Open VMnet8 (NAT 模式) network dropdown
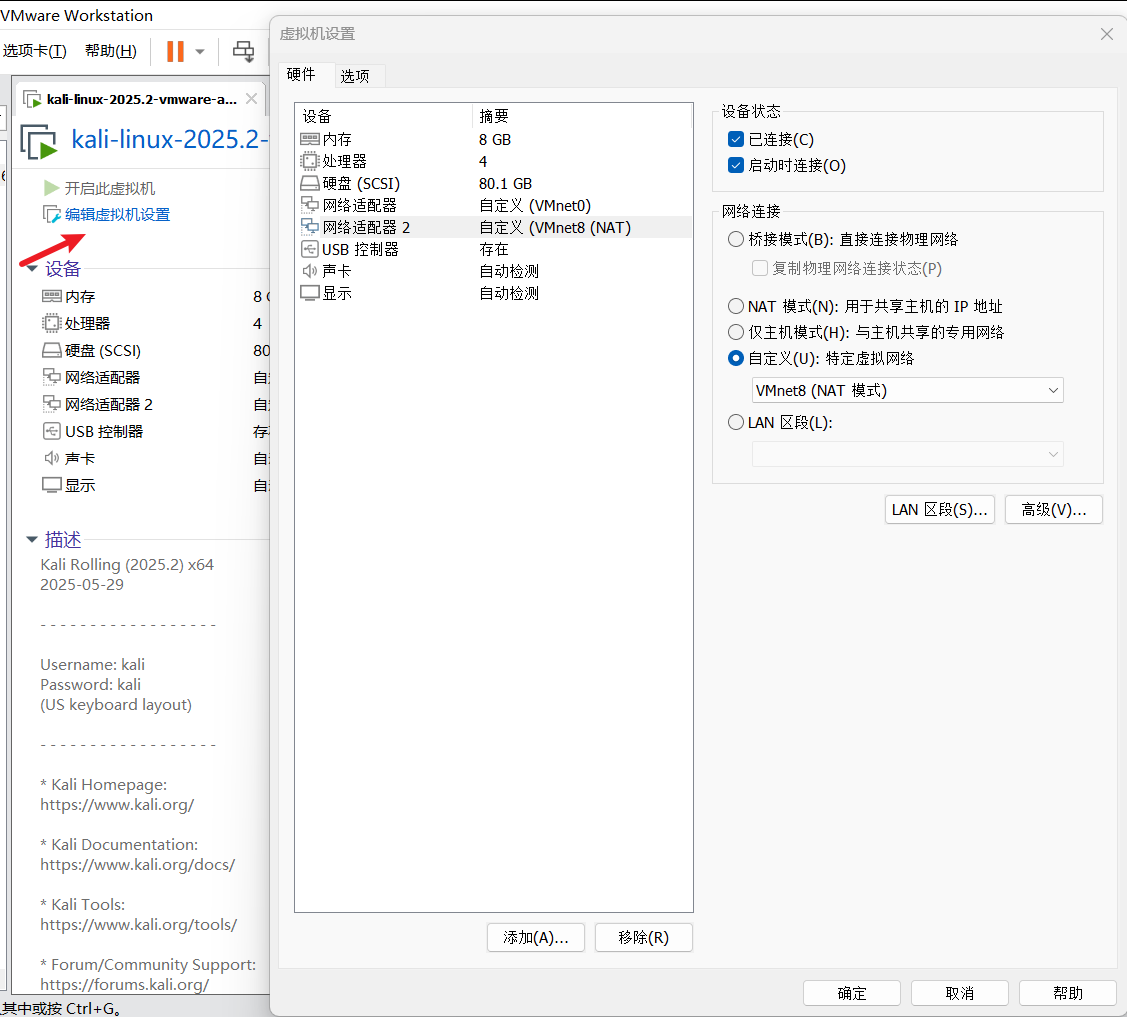 coord(907,390)
